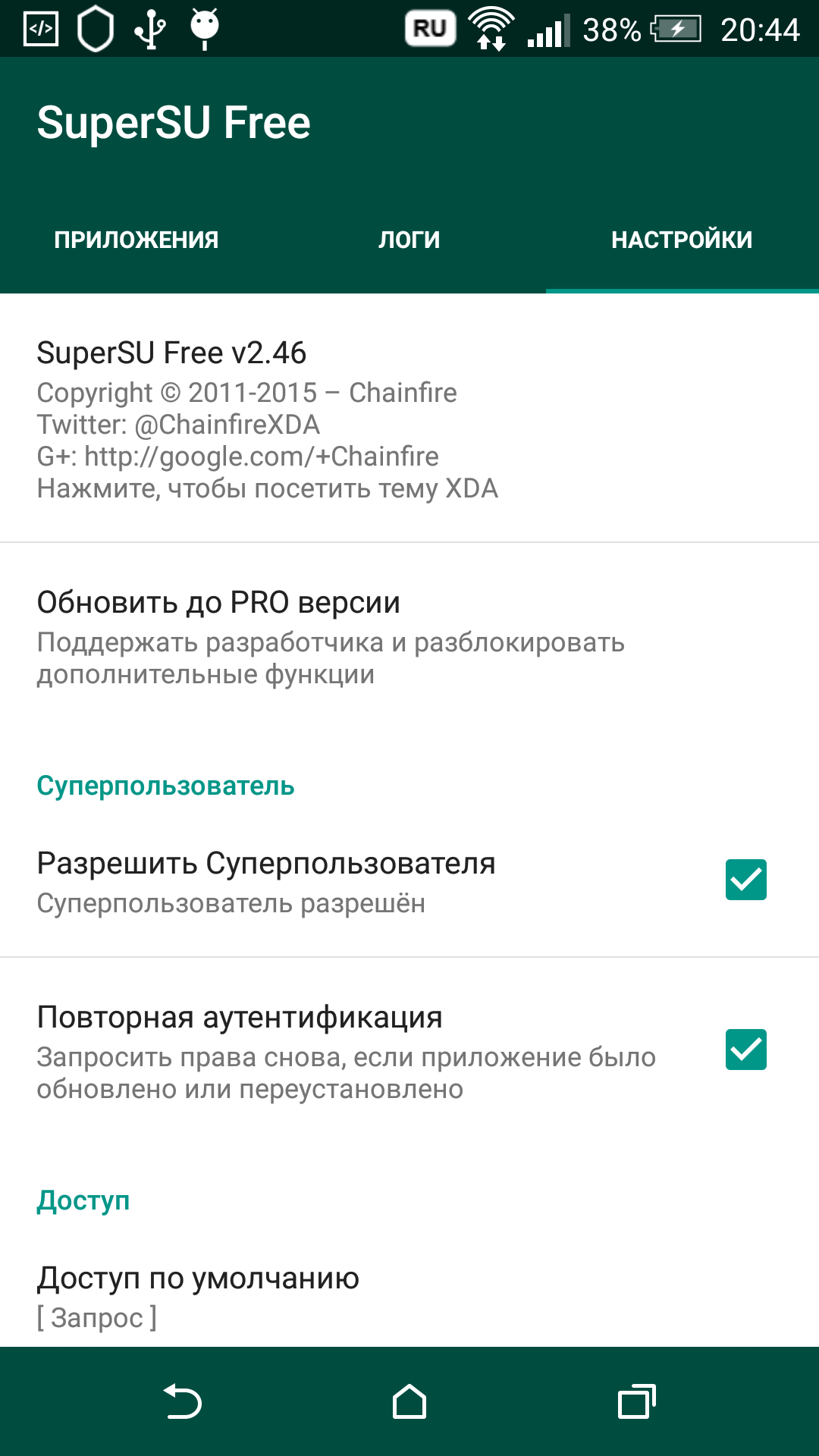819x1456 pixels.
Task: Disable the Разрешить Суперпользователя checkbox
Action: pos(746,880)
